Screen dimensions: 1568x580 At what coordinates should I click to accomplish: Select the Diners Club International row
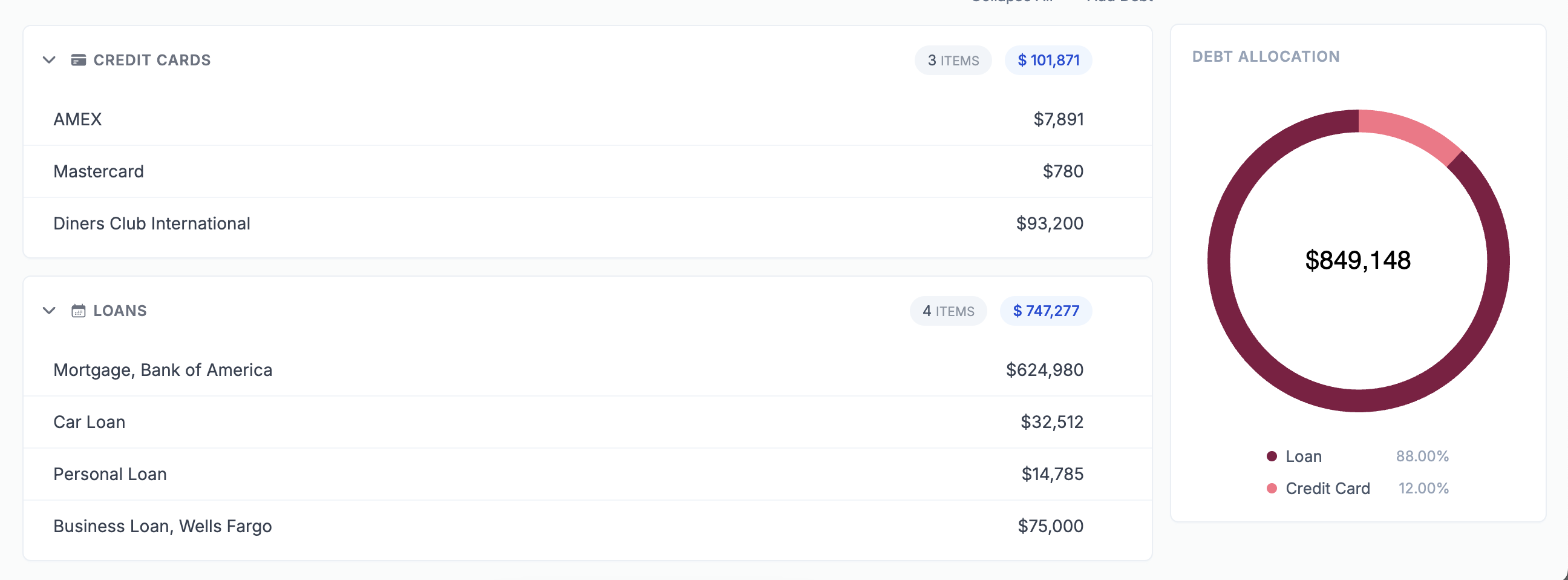pyautogui.click(x=587, y=223)
